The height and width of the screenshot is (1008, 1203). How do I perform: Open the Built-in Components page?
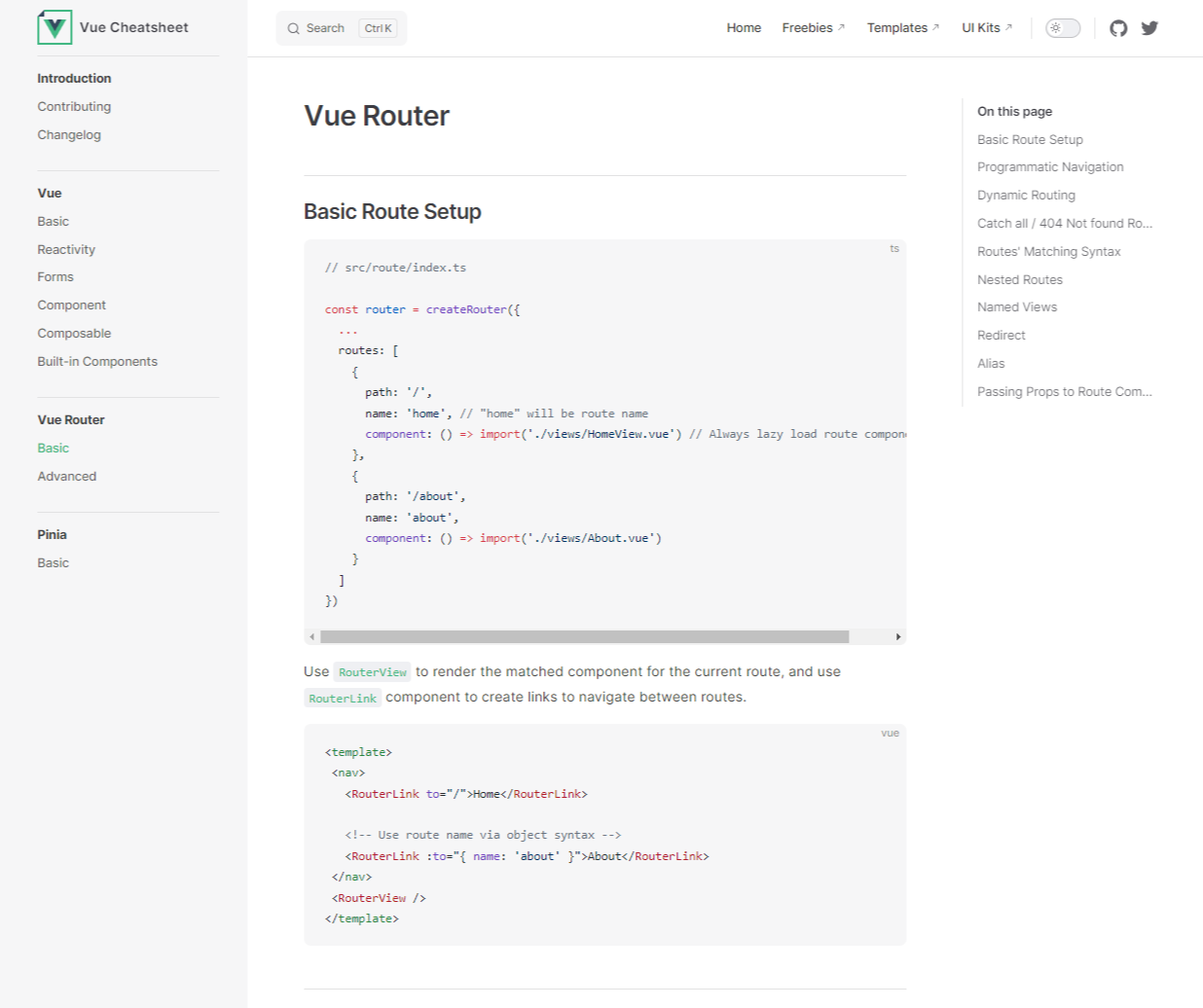[x=97, y=361]
